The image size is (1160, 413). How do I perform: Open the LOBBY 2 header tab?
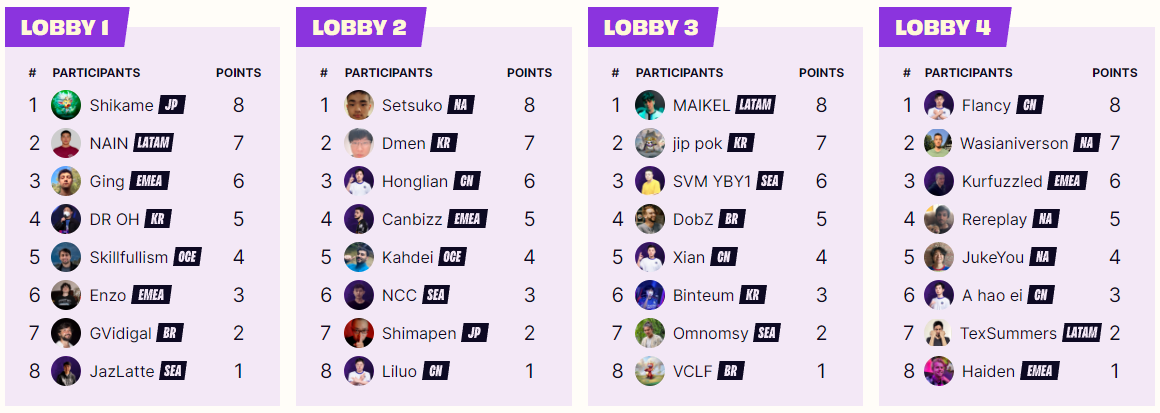click(360, 27)
